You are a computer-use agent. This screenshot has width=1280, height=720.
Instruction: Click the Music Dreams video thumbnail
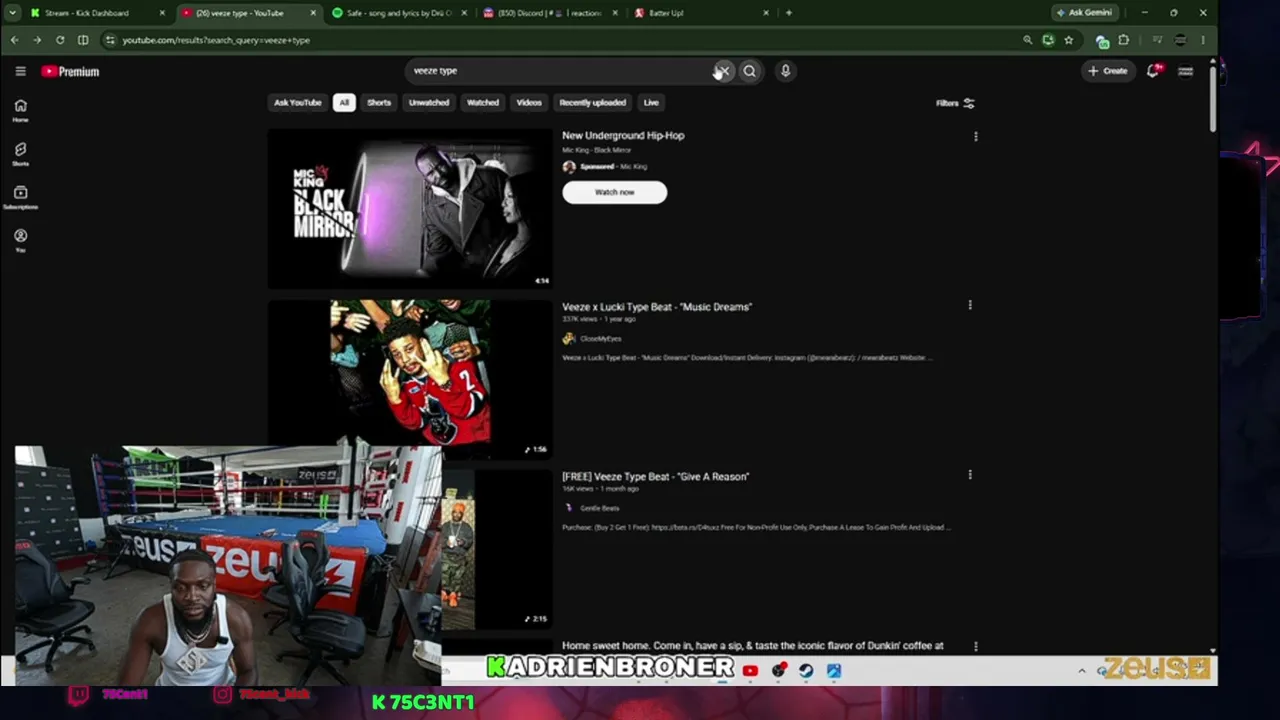(410, 379)
